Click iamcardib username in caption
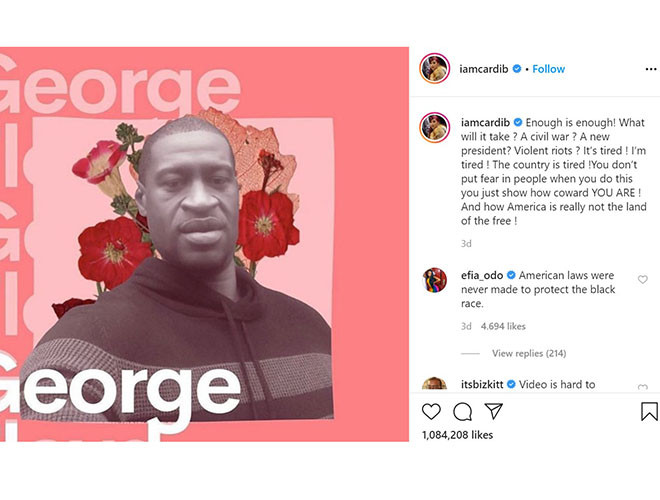 coord(485,122)
